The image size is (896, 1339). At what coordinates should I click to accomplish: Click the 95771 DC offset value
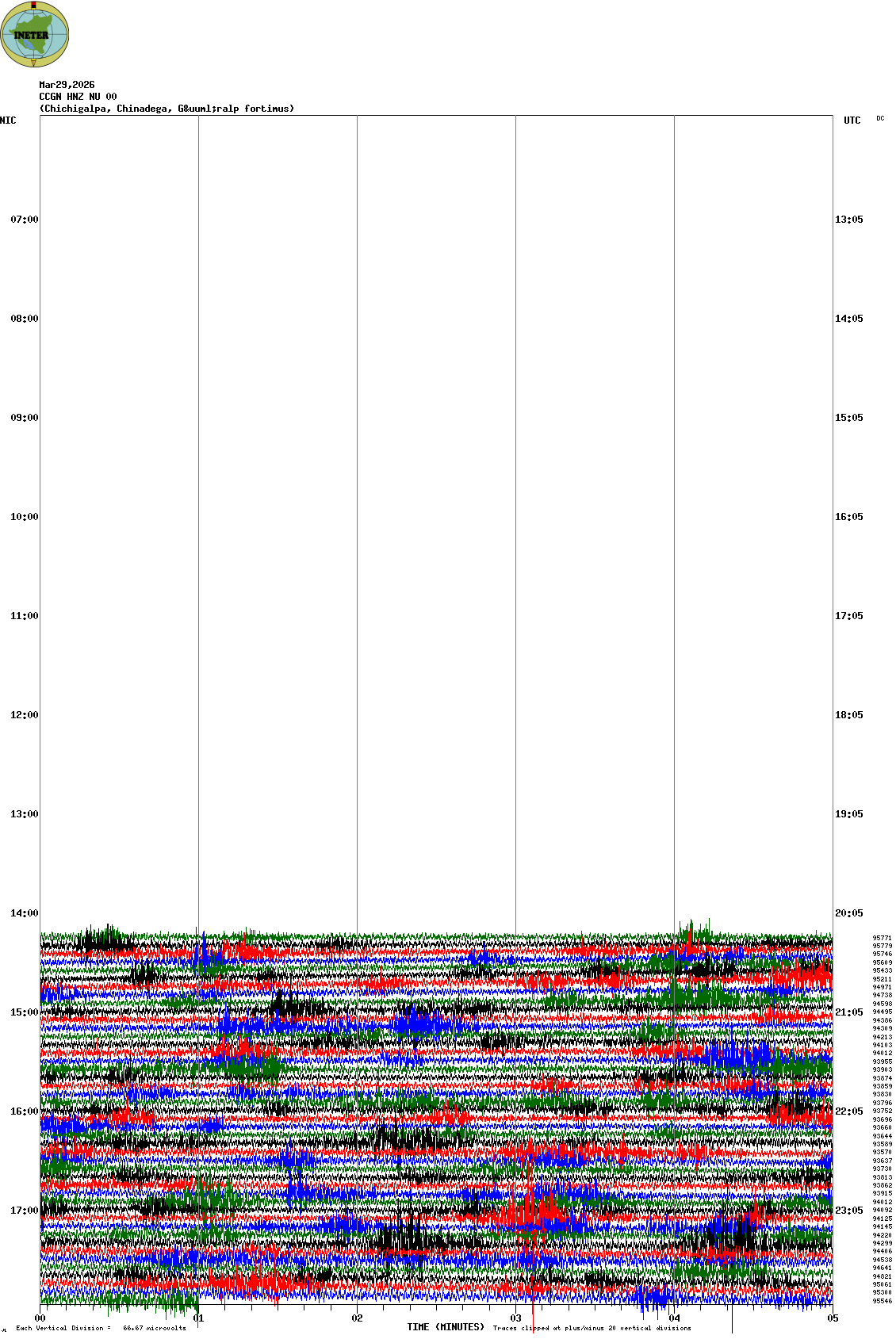(882, 938)
